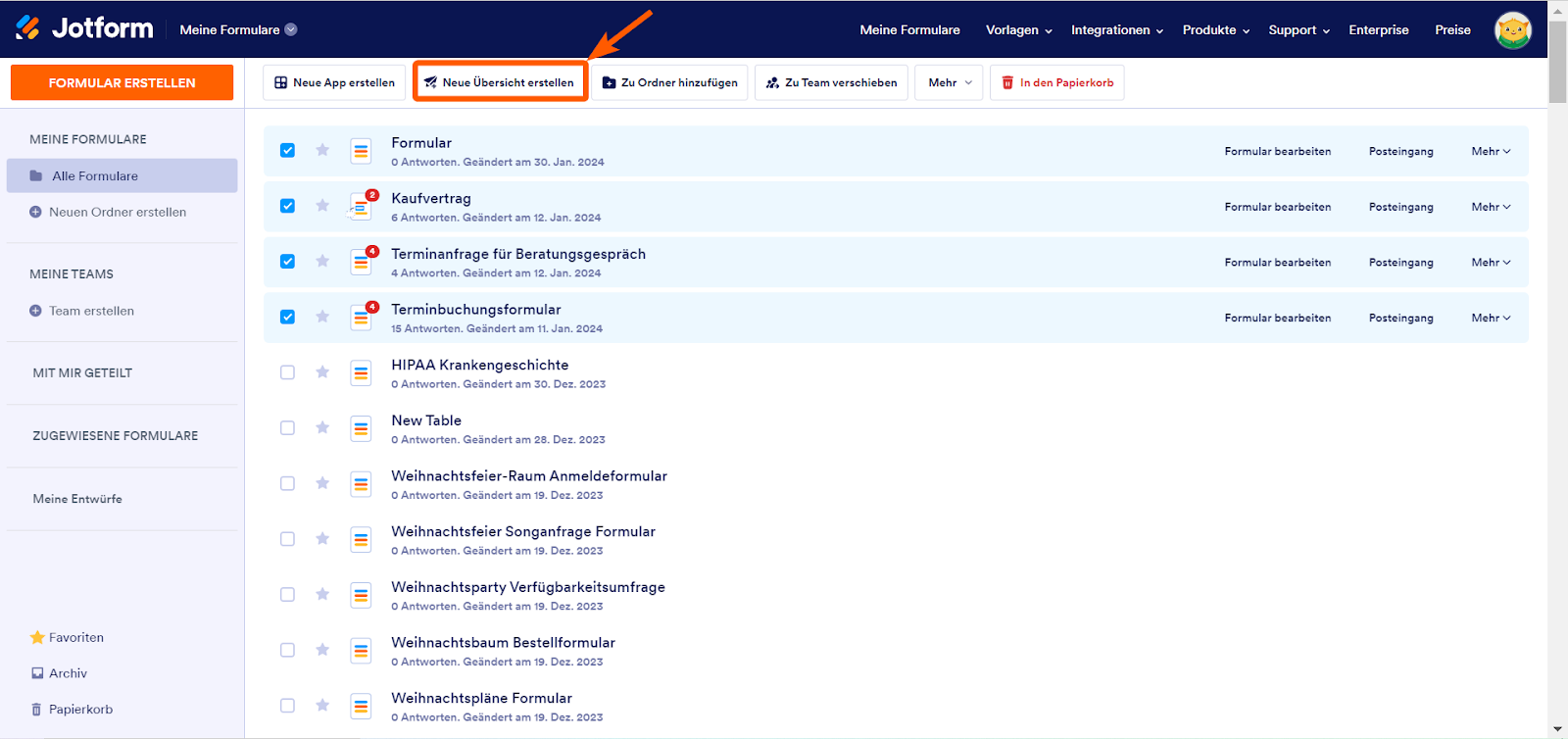This screenshot has height=739, width=1568.
Task: Mark HIPAA Krankengeschichte as favorite
Action: (x=322, y=372)
